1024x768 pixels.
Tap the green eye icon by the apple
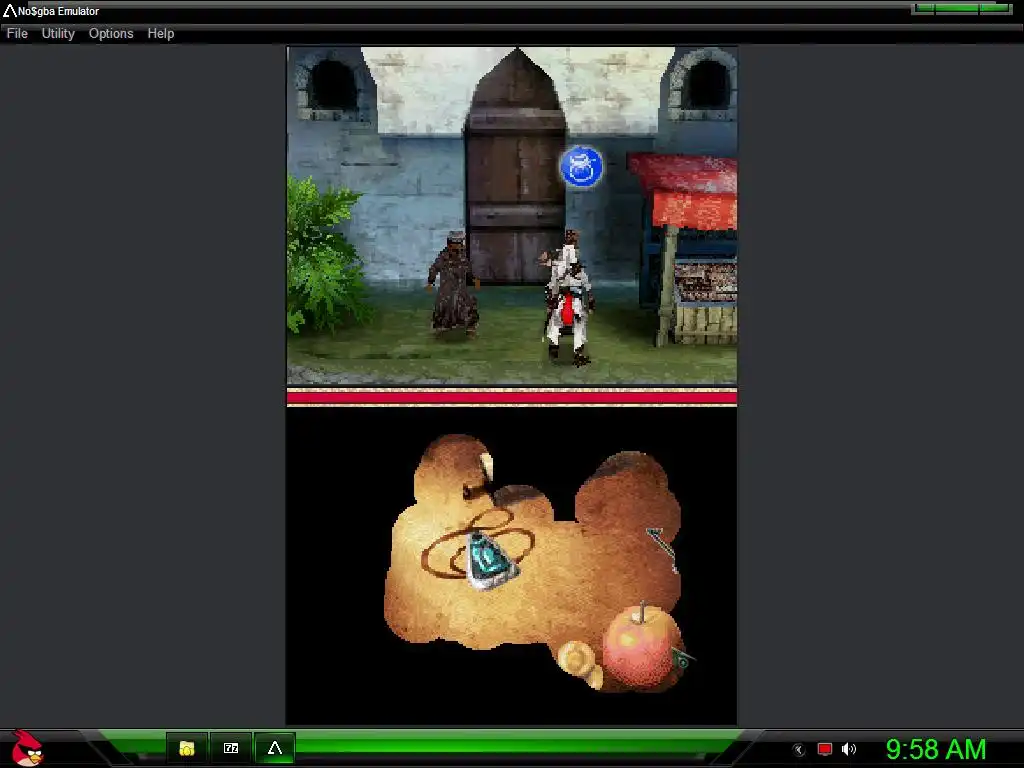[683, 658]
